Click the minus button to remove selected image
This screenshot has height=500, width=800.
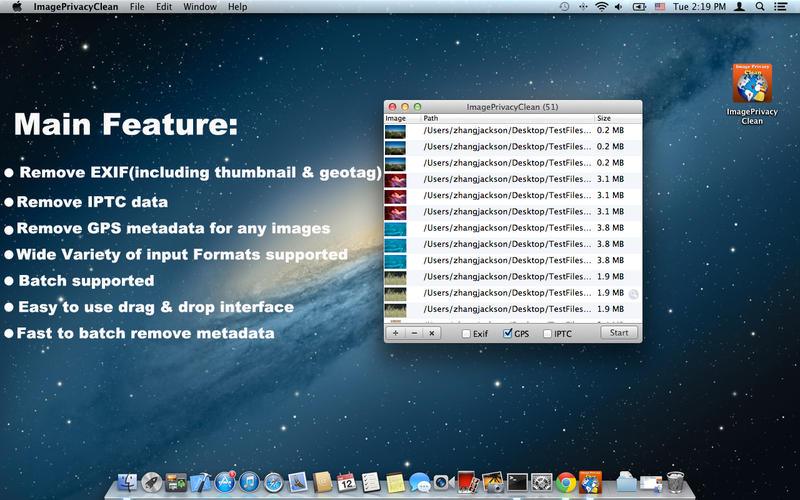[414, 333]
